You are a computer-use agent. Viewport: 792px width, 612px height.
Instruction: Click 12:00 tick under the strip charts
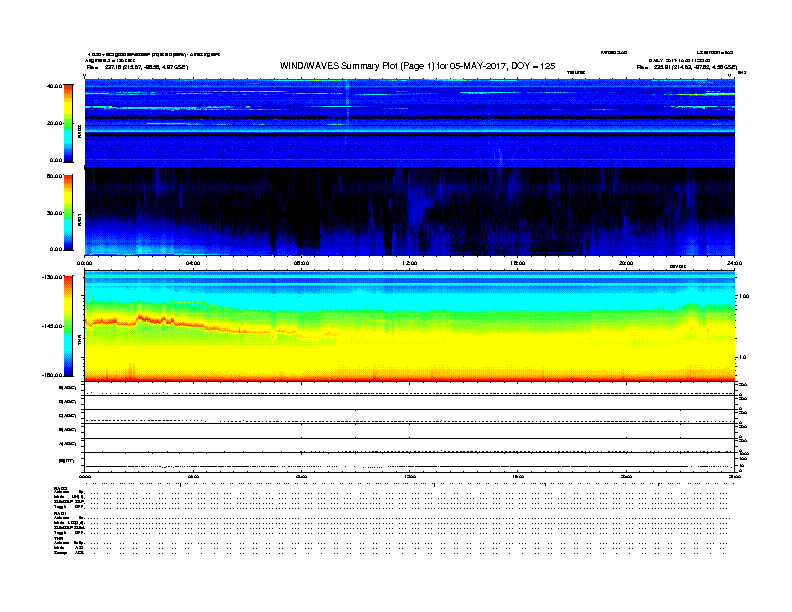point(410,476)
